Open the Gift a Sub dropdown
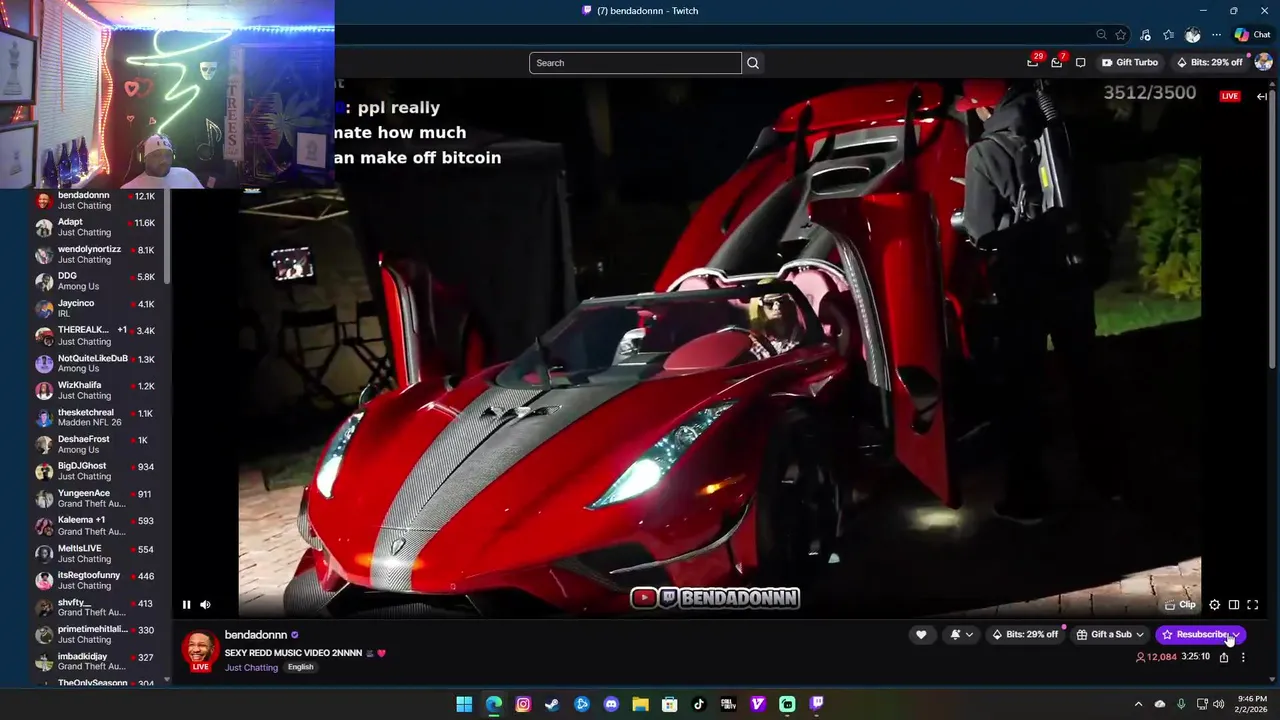The height and width of the screenshot is (720, 1280). tap(1110, 634)
